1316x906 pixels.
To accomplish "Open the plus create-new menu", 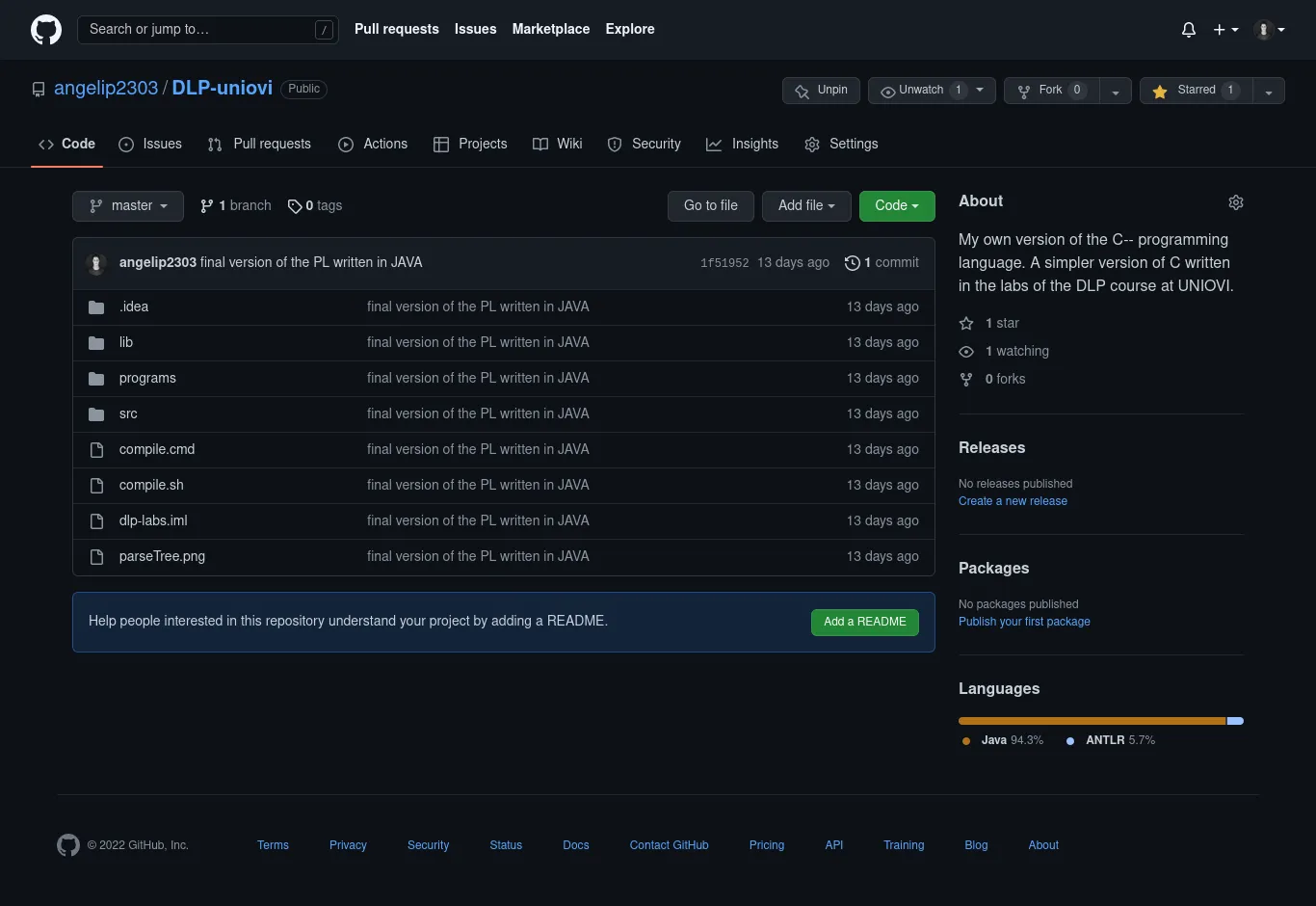I will point(1225,30).
